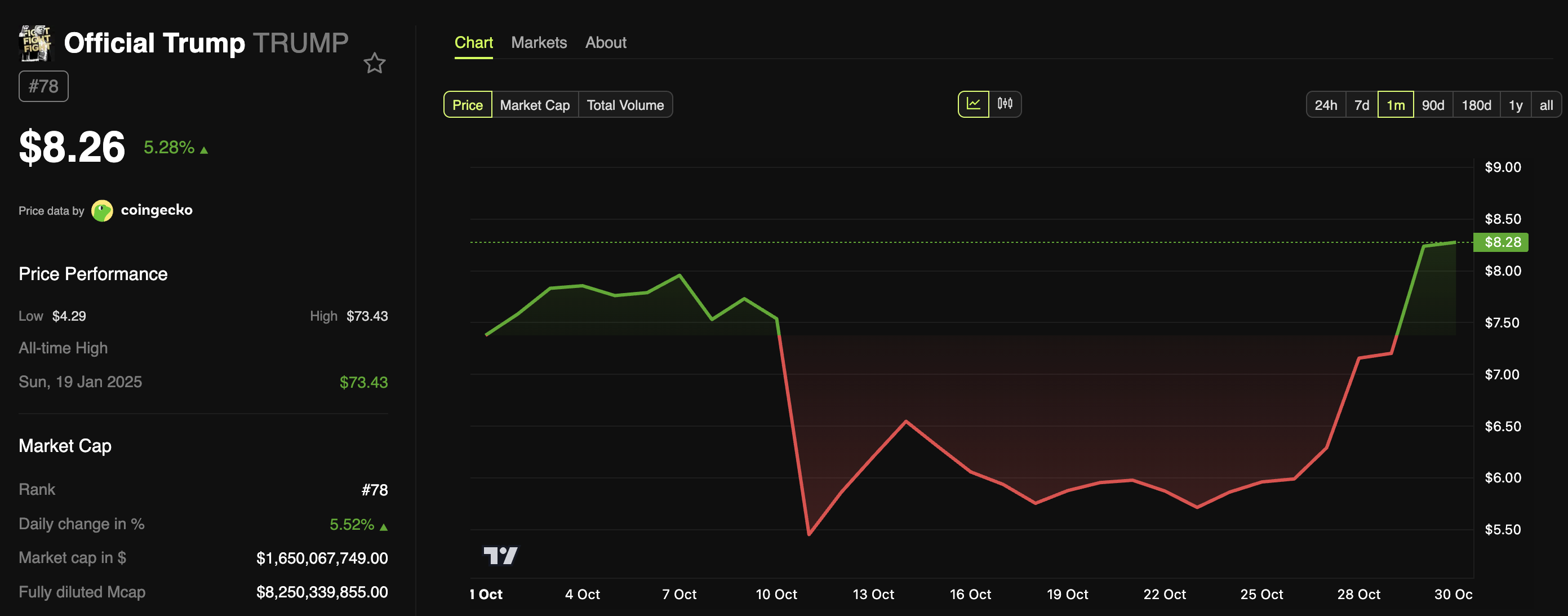Switch to candlestick chart icon
1568x616 pixels.
pos(1005,104)
